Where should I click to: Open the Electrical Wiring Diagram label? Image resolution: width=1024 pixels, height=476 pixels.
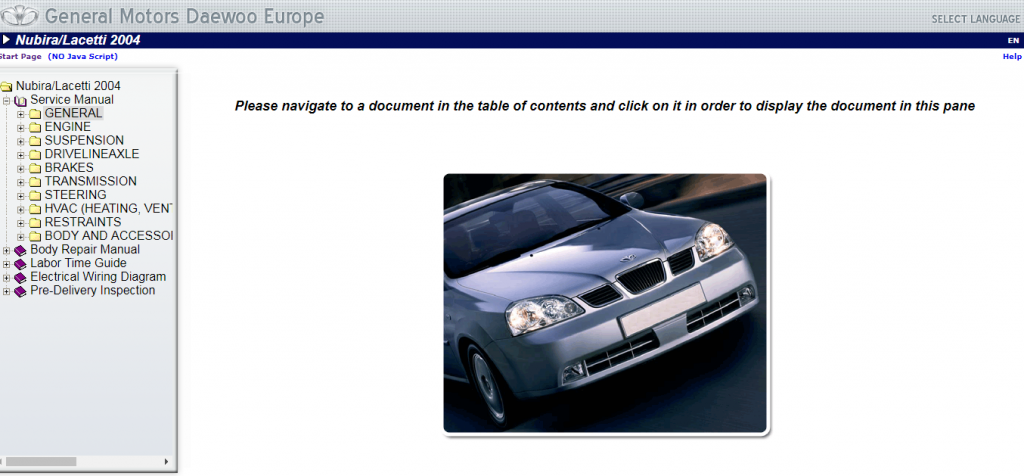[98, 277]
